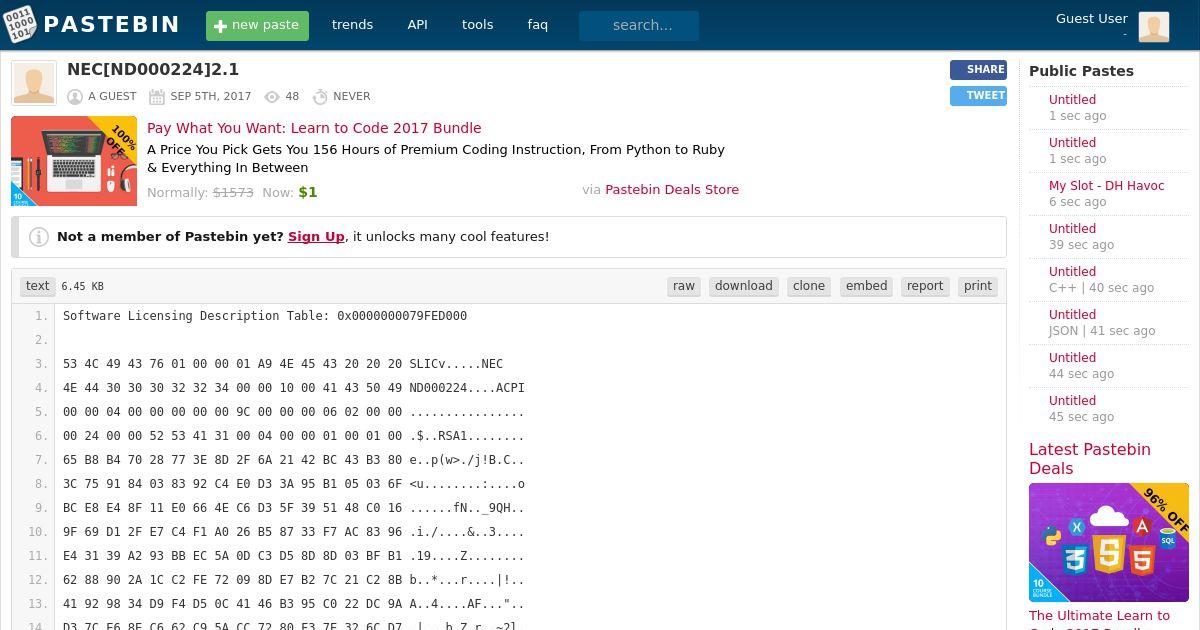This screenshot has width=1200, height=630.
Task: Open the Learn to Code bundle thumbnail
Action: [x=74, y=161]
